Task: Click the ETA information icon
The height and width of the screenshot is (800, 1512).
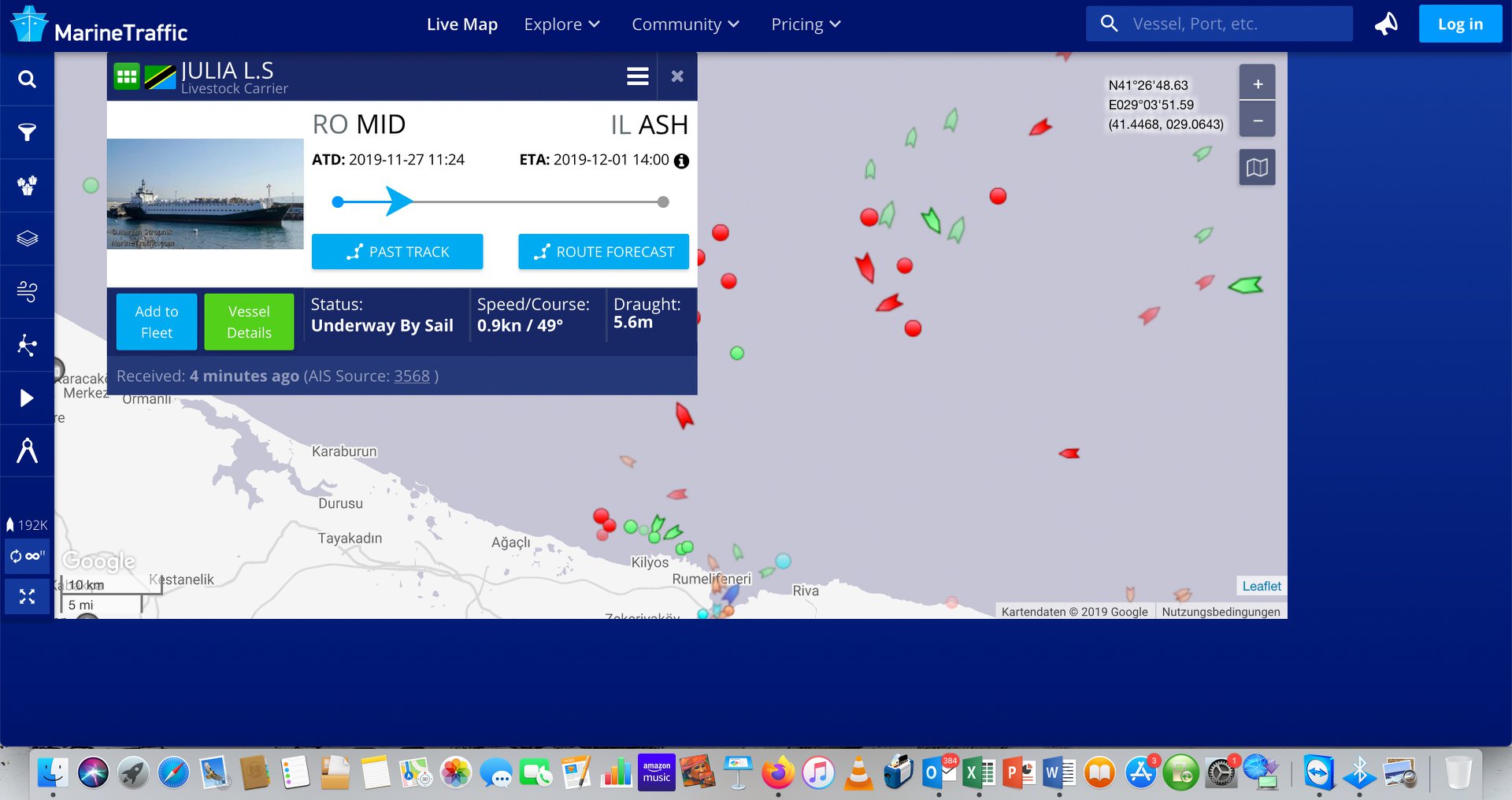Action: click(x=682, y=161)
